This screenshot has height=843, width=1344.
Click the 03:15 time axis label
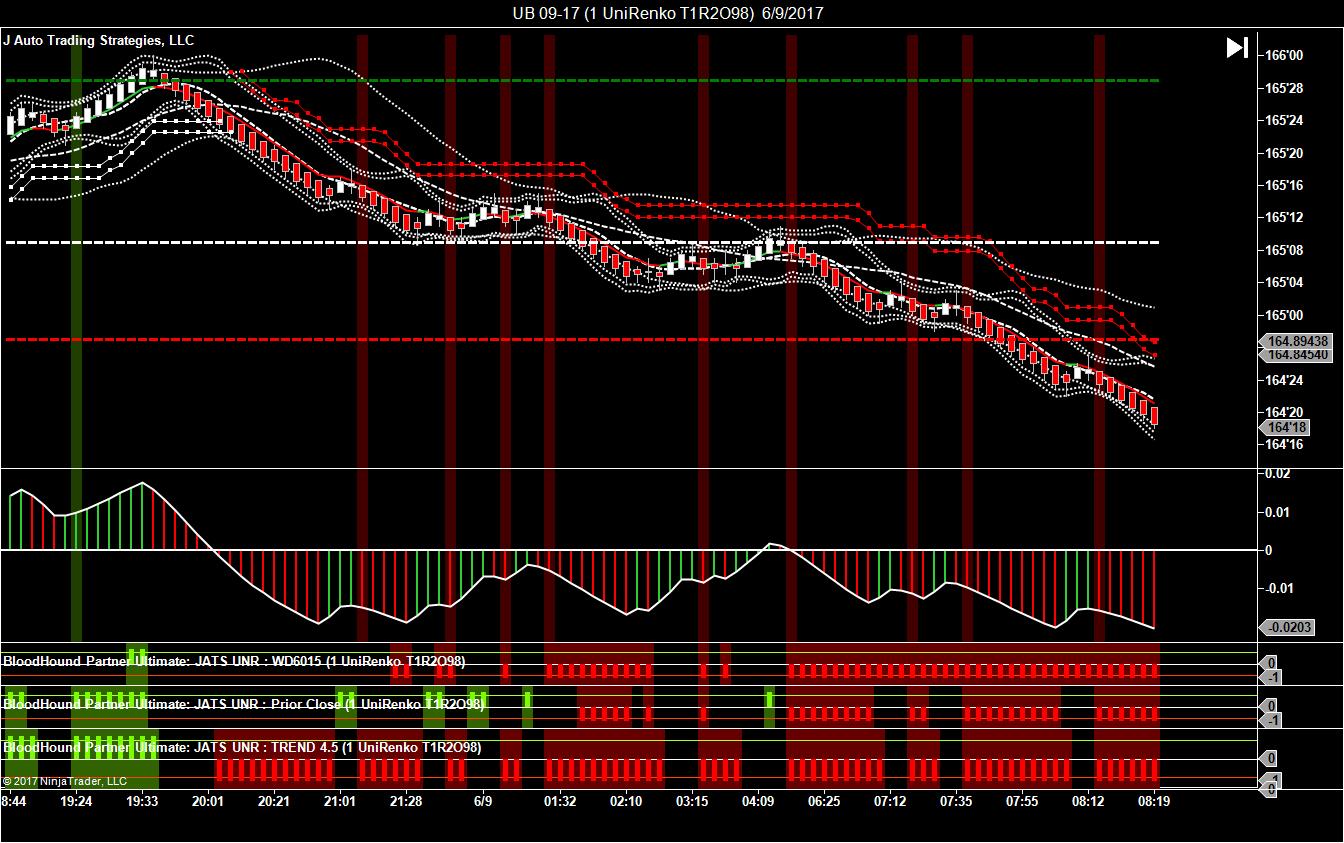coord(692,801)
